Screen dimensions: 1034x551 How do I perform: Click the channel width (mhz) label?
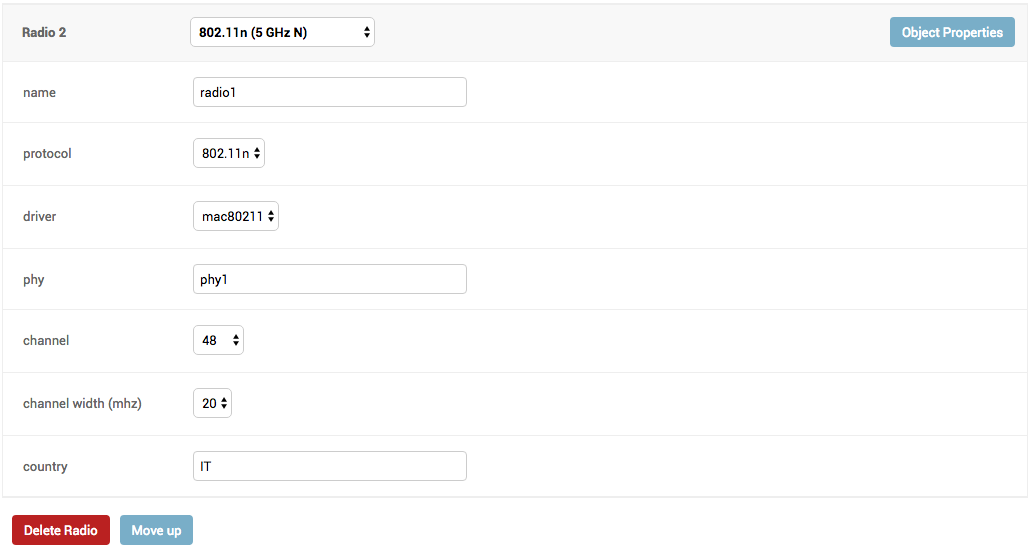(x=82, y=403)
